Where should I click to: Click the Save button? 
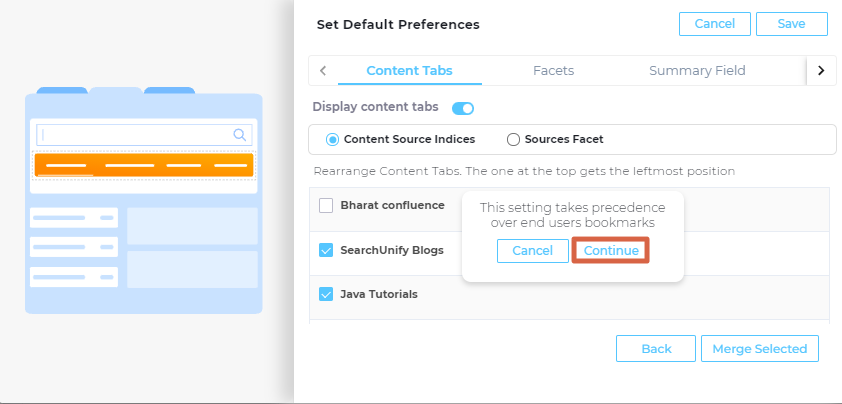[791, 24]
